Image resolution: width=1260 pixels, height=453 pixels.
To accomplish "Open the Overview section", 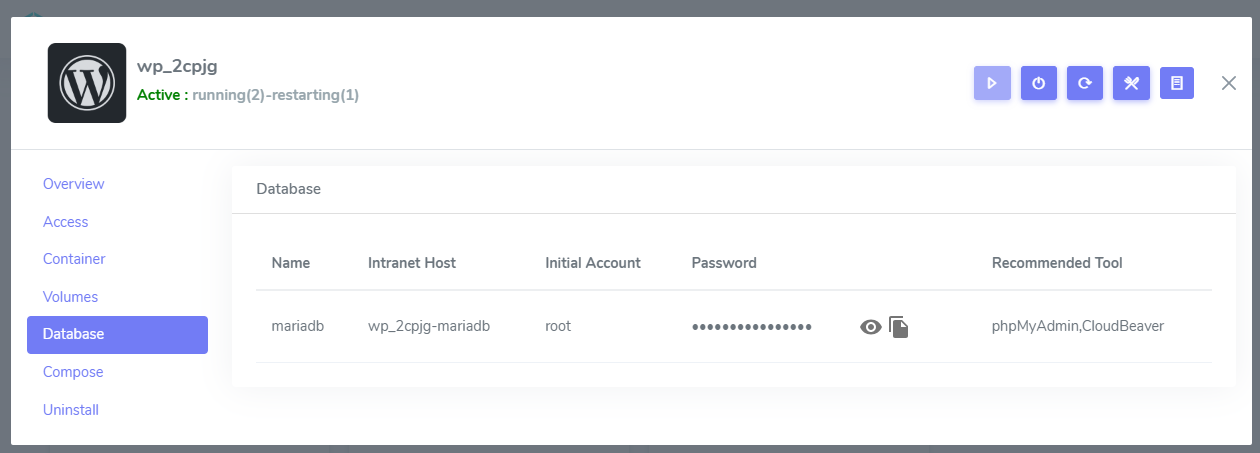I will 74,184.
